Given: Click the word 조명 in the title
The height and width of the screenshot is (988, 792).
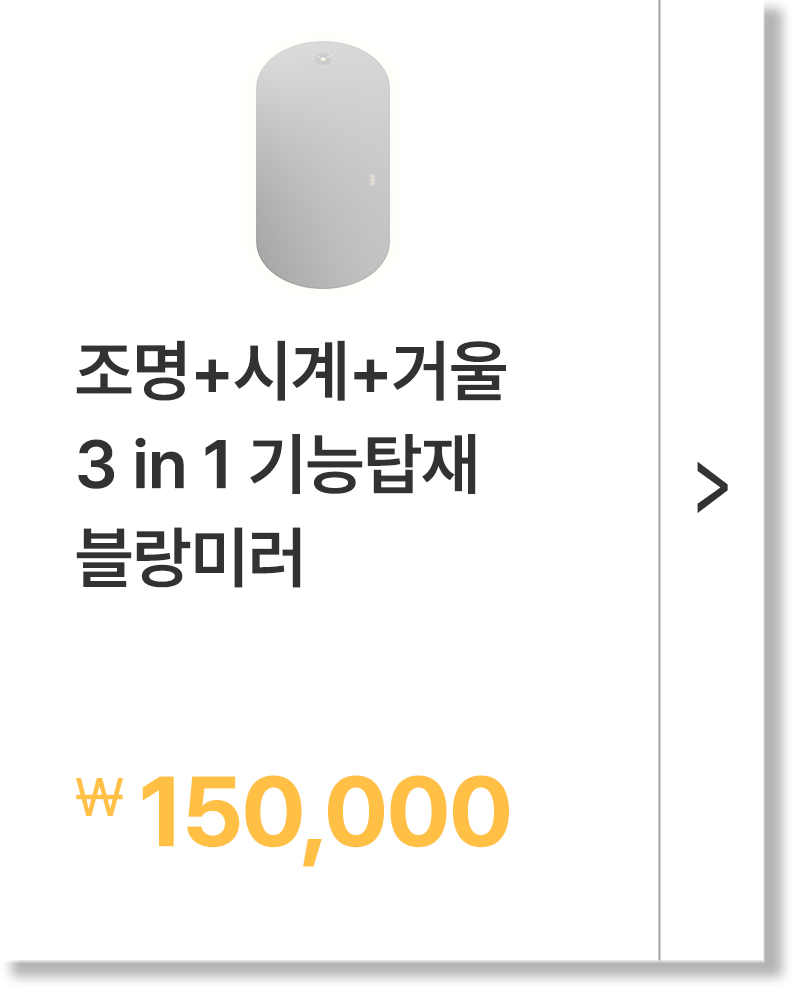Looking at the screenshot, I should click(x=132, y=370).
